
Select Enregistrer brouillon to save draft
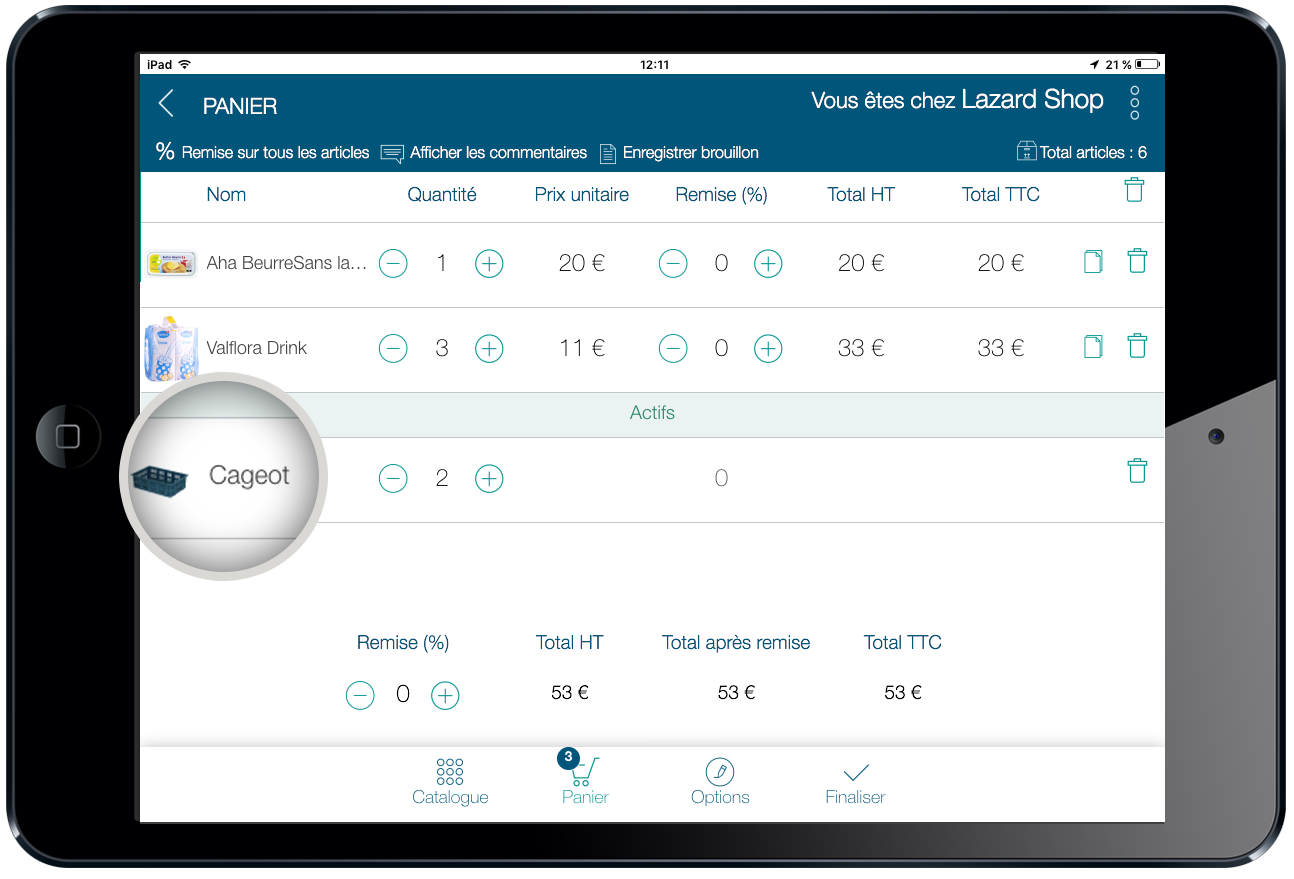coord(679,153)
